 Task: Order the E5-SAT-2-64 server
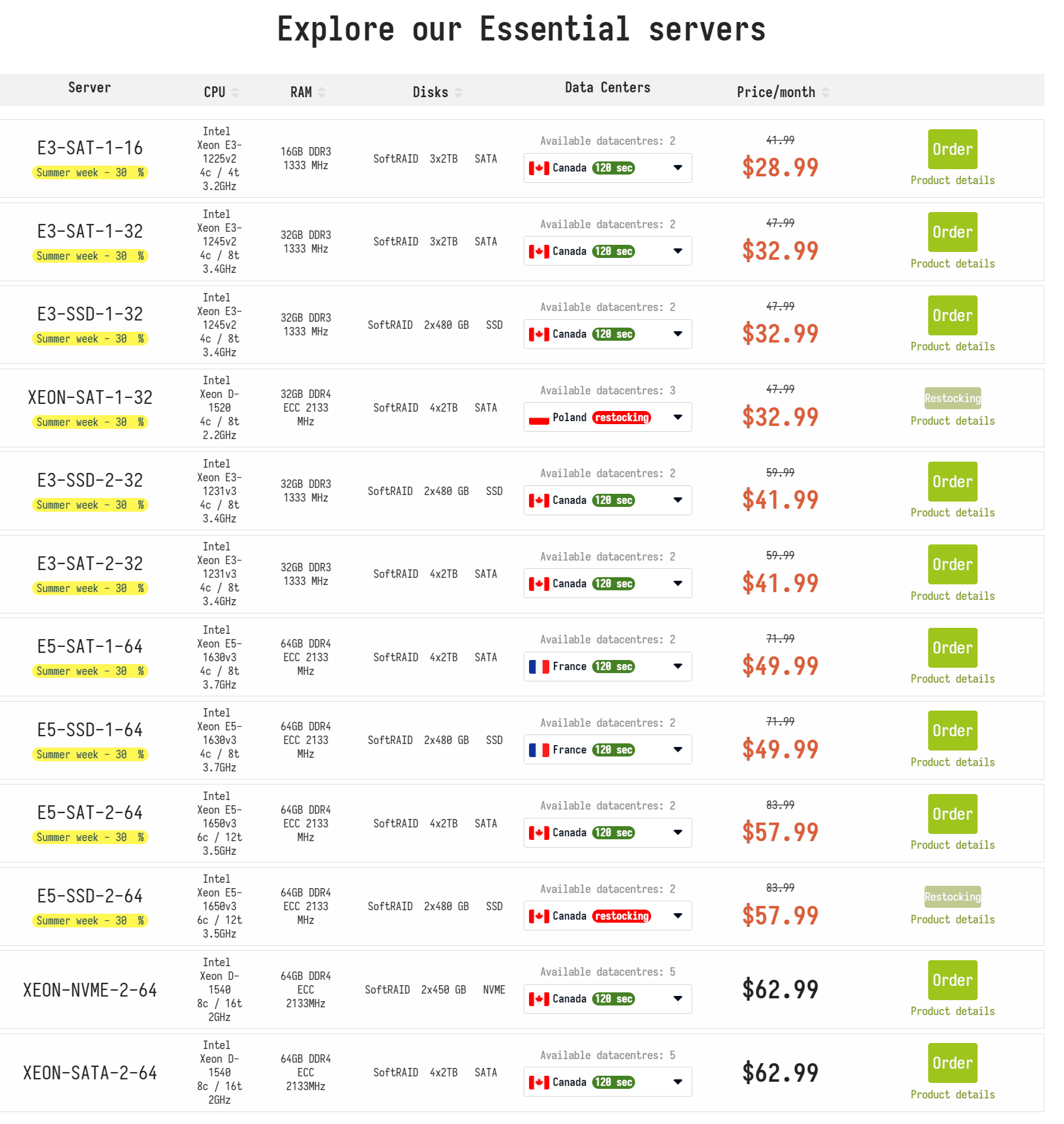952,814
